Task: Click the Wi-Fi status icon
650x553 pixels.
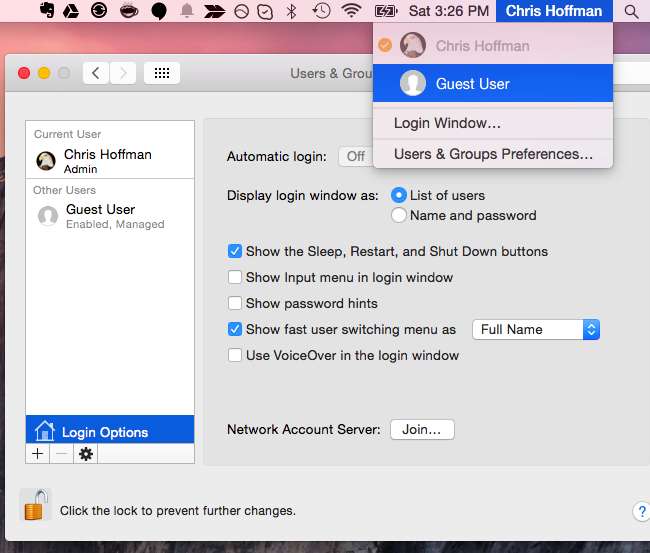Action: [x=351, y=11]
